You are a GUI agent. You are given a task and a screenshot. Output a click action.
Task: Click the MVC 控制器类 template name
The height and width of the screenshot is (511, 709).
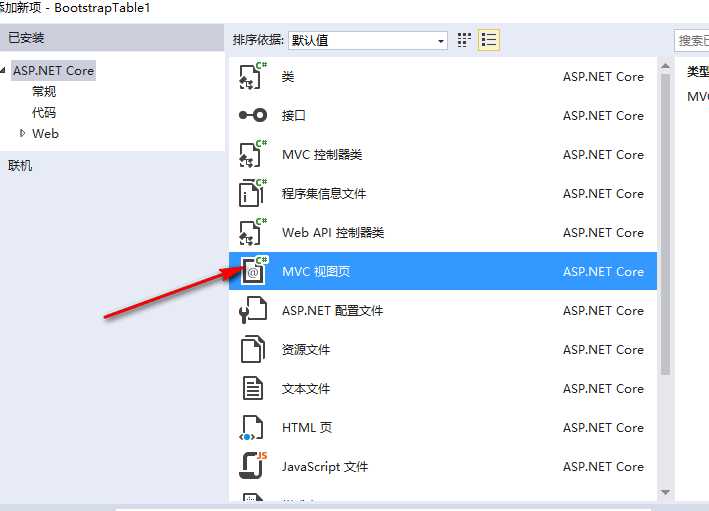(322, 154)
